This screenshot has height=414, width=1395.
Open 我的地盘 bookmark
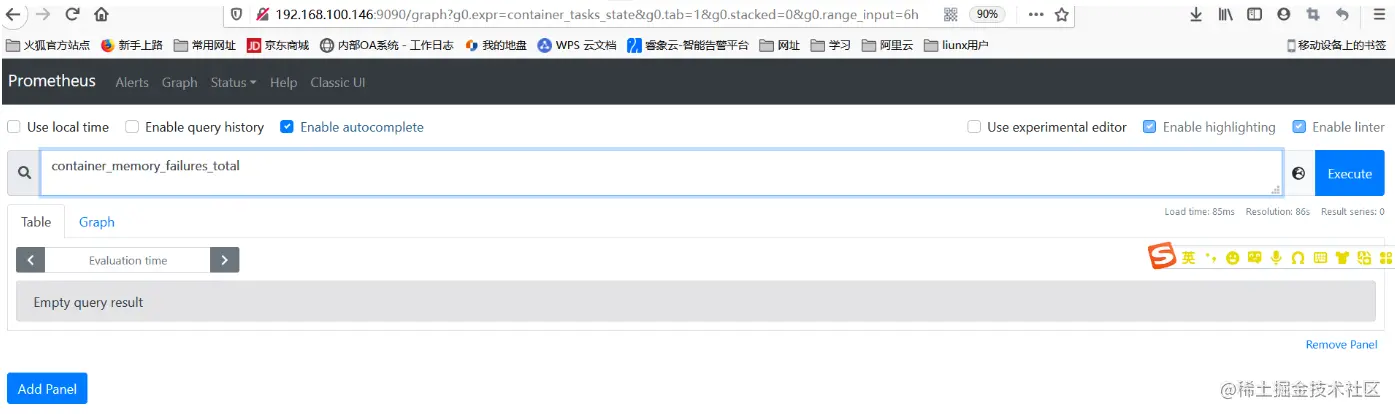pos(496,45)
